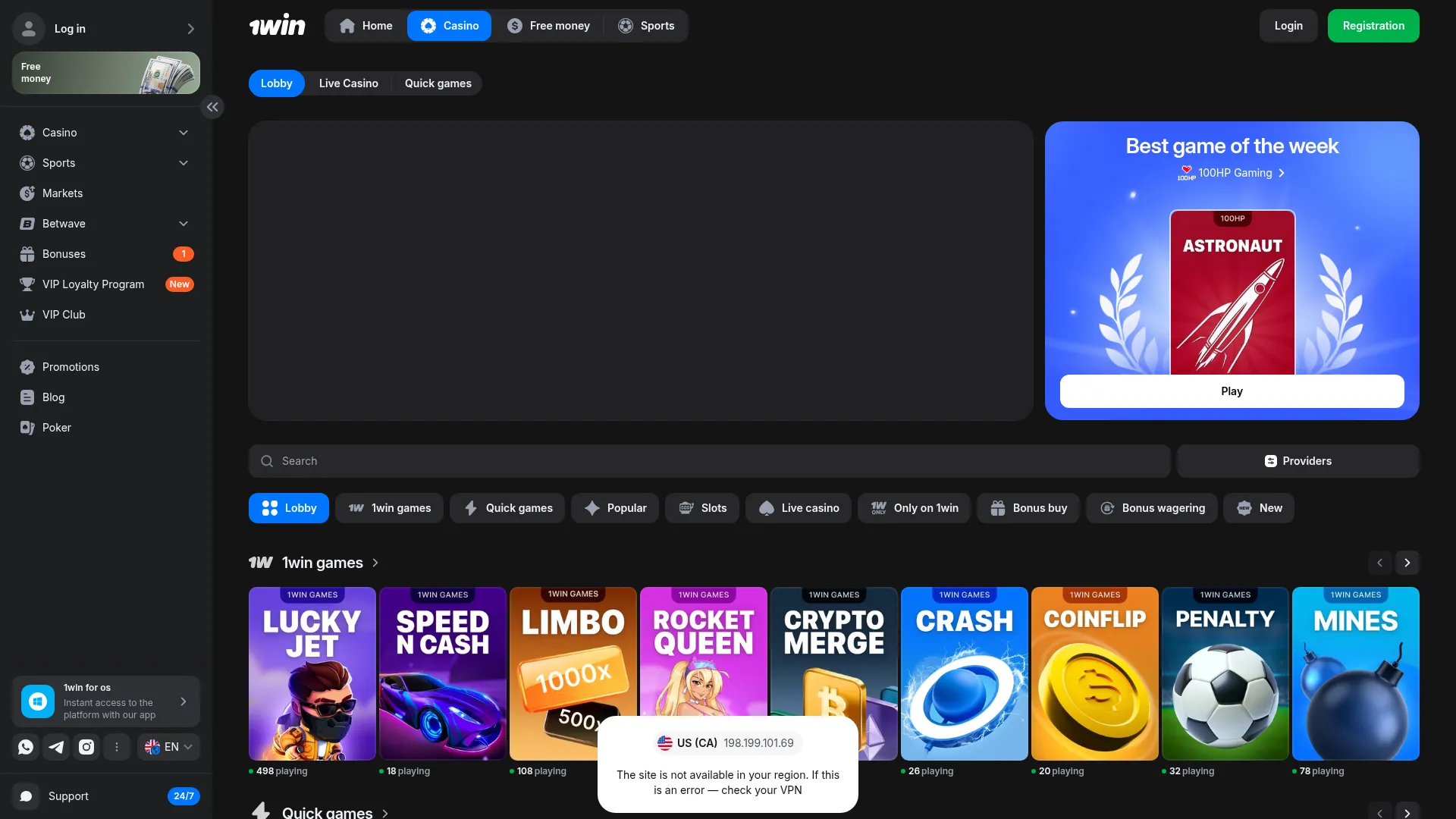The width and height of the screenshot is (1456, 819).
Task: Click the WhatsApp icon in sidebar footer
Action: pos(26,747)
